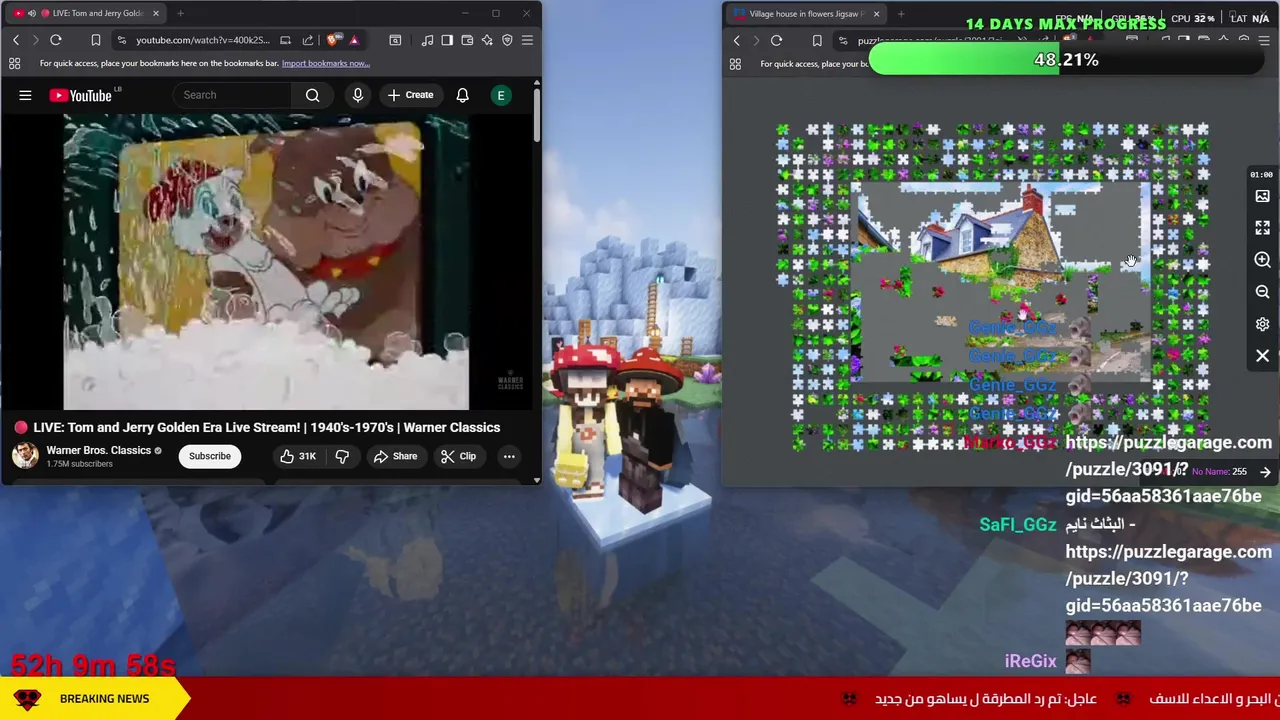Zoom out on the jigsaw puzzle
The image size is (1280, 720).
1263,292
